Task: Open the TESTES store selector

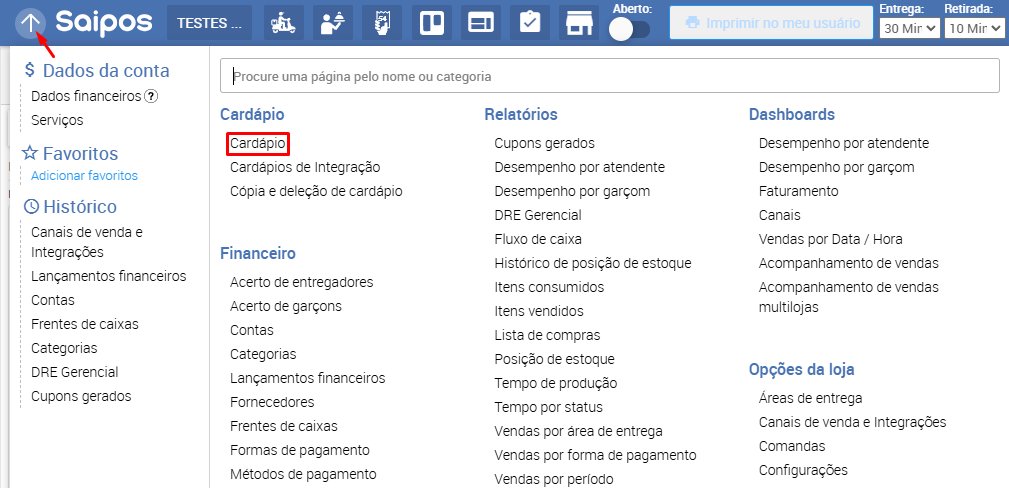Action: (x=210, y=23)
